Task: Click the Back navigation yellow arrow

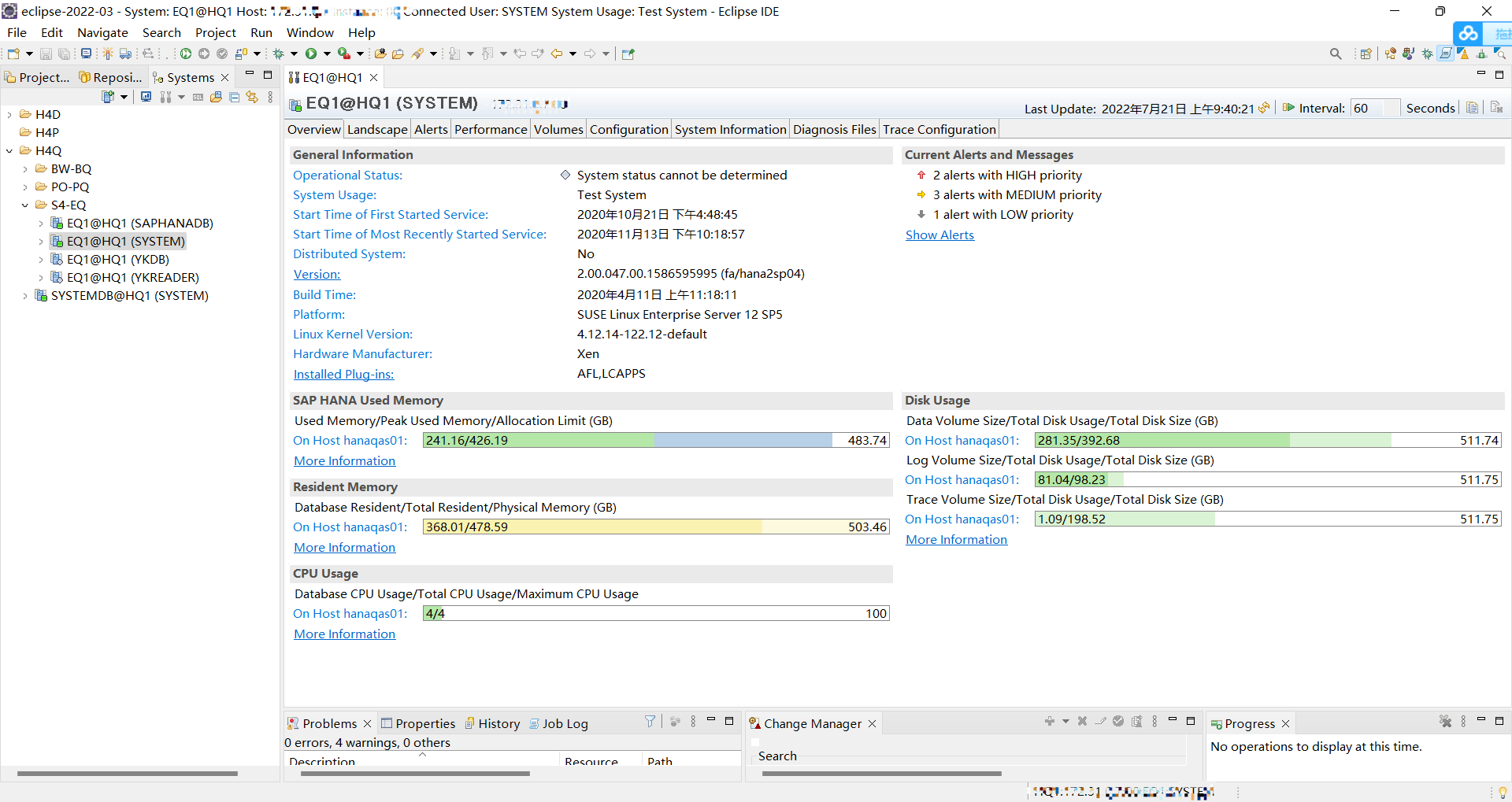Action: click(557, 54)
